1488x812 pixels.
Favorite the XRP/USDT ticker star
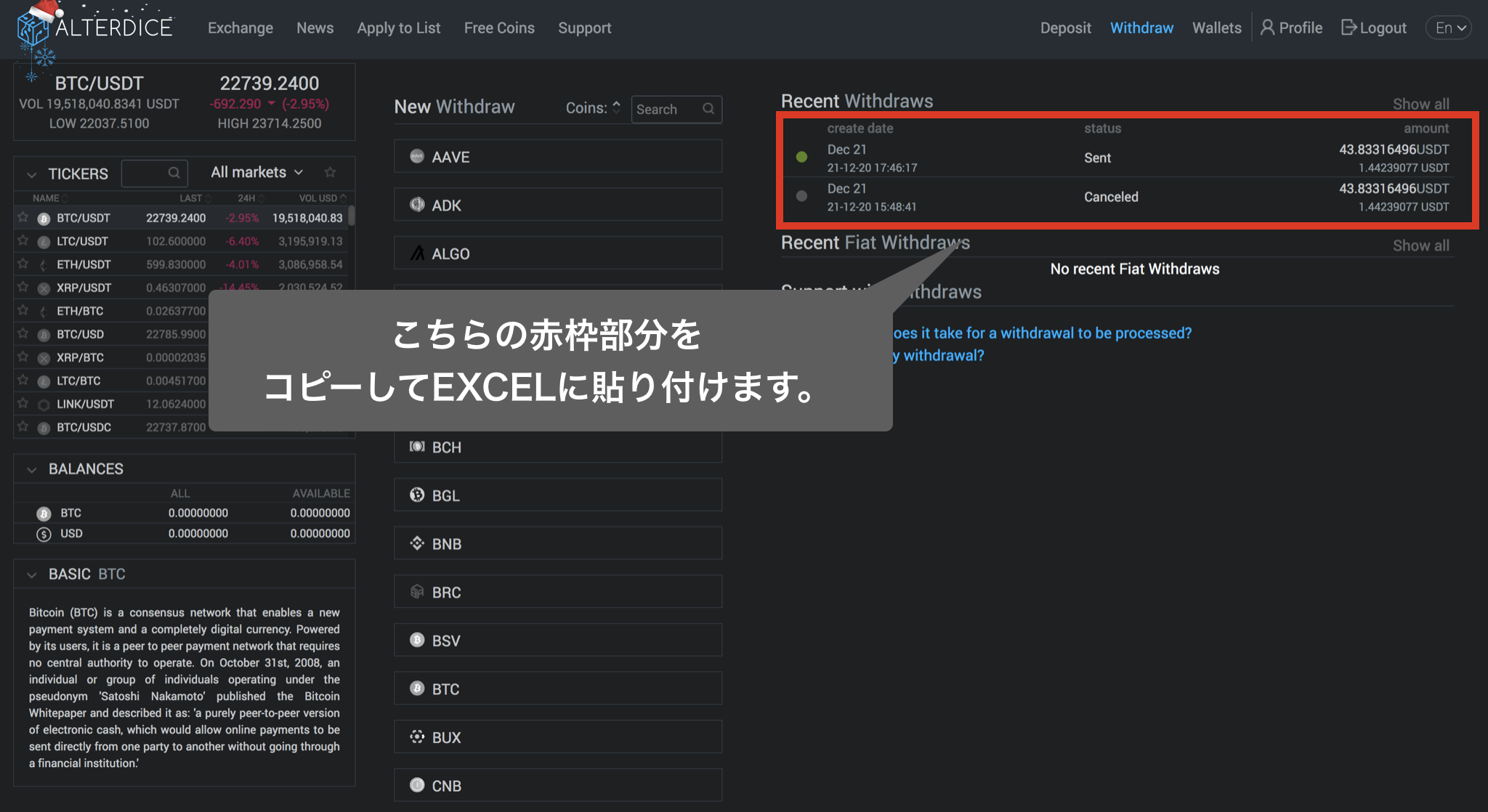click(23, 287)
